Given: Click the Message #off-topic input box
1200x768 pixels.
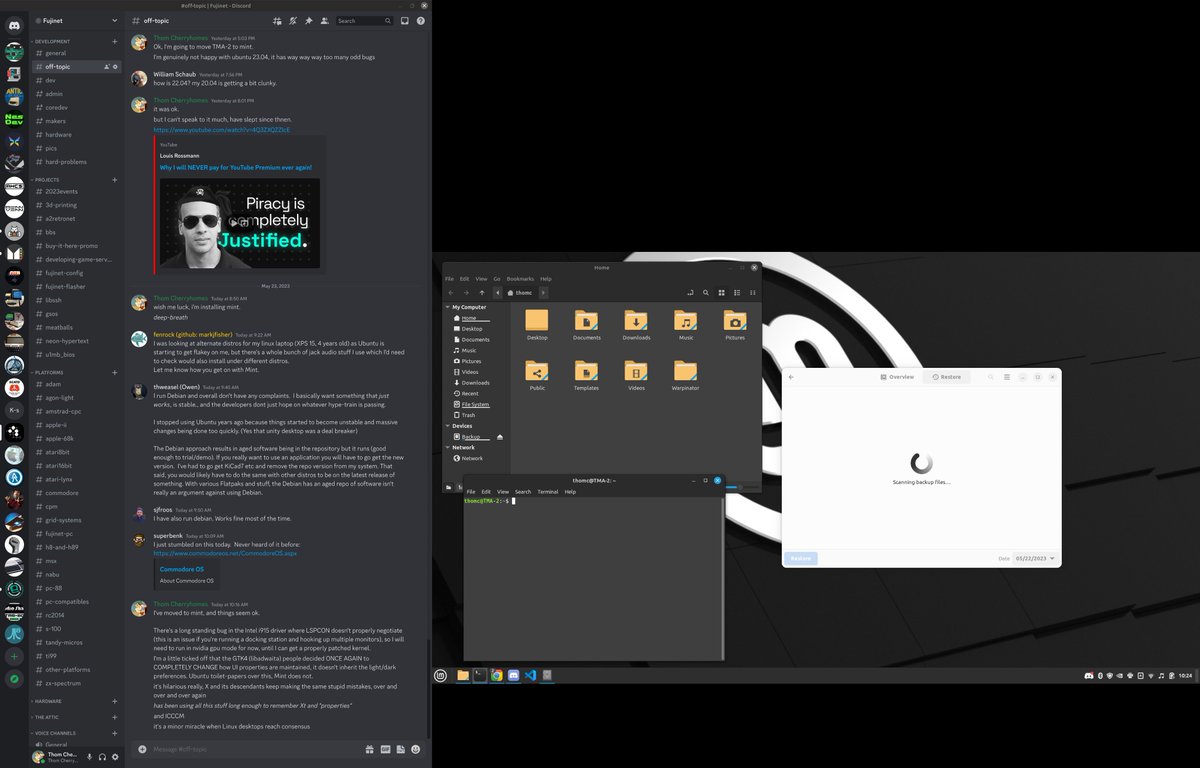Looking at the screenshot, I should (x=255, y=749).
